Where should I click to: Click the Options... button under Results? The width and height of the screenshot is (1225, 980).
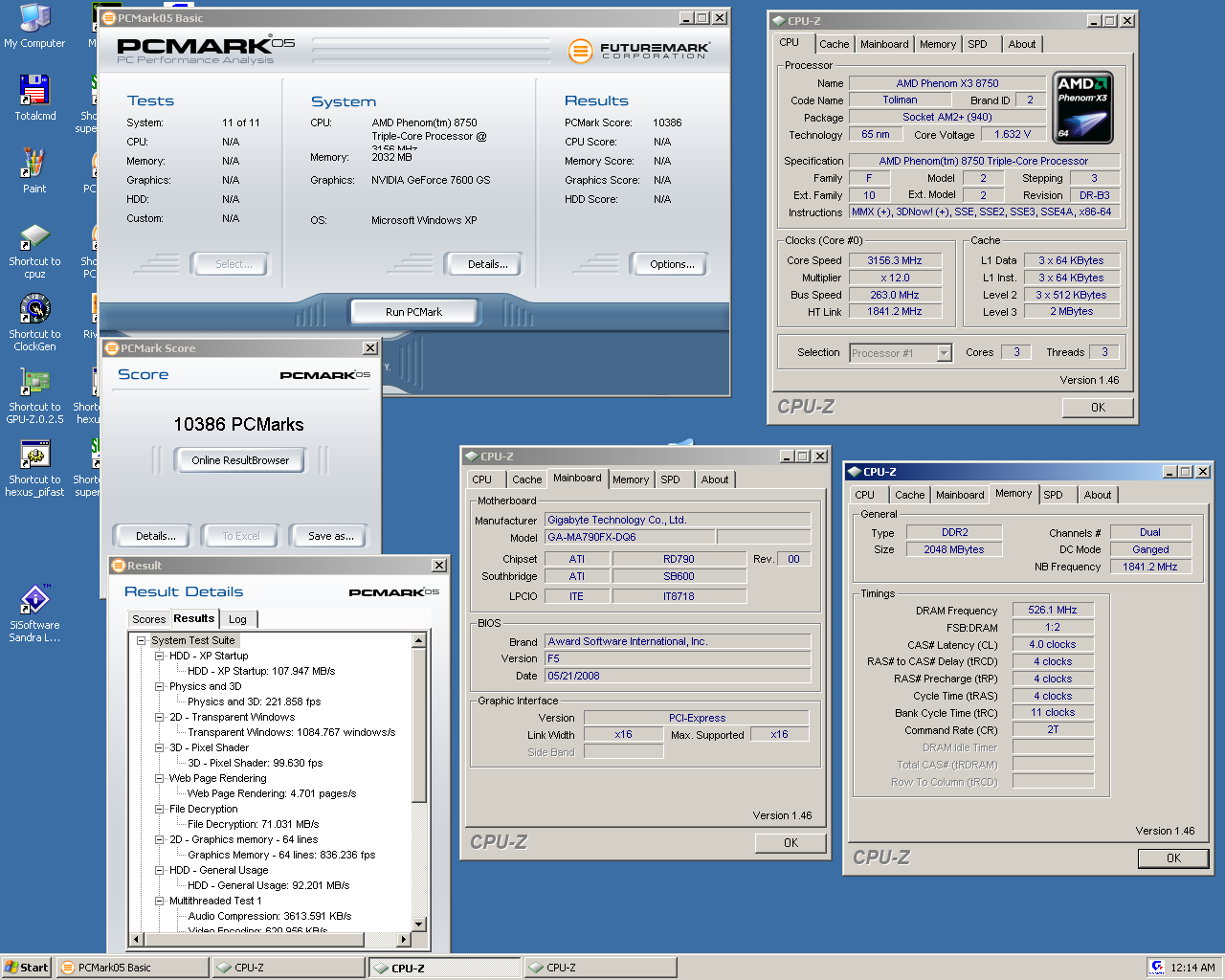pyautogui.click(x=672, y=264)
